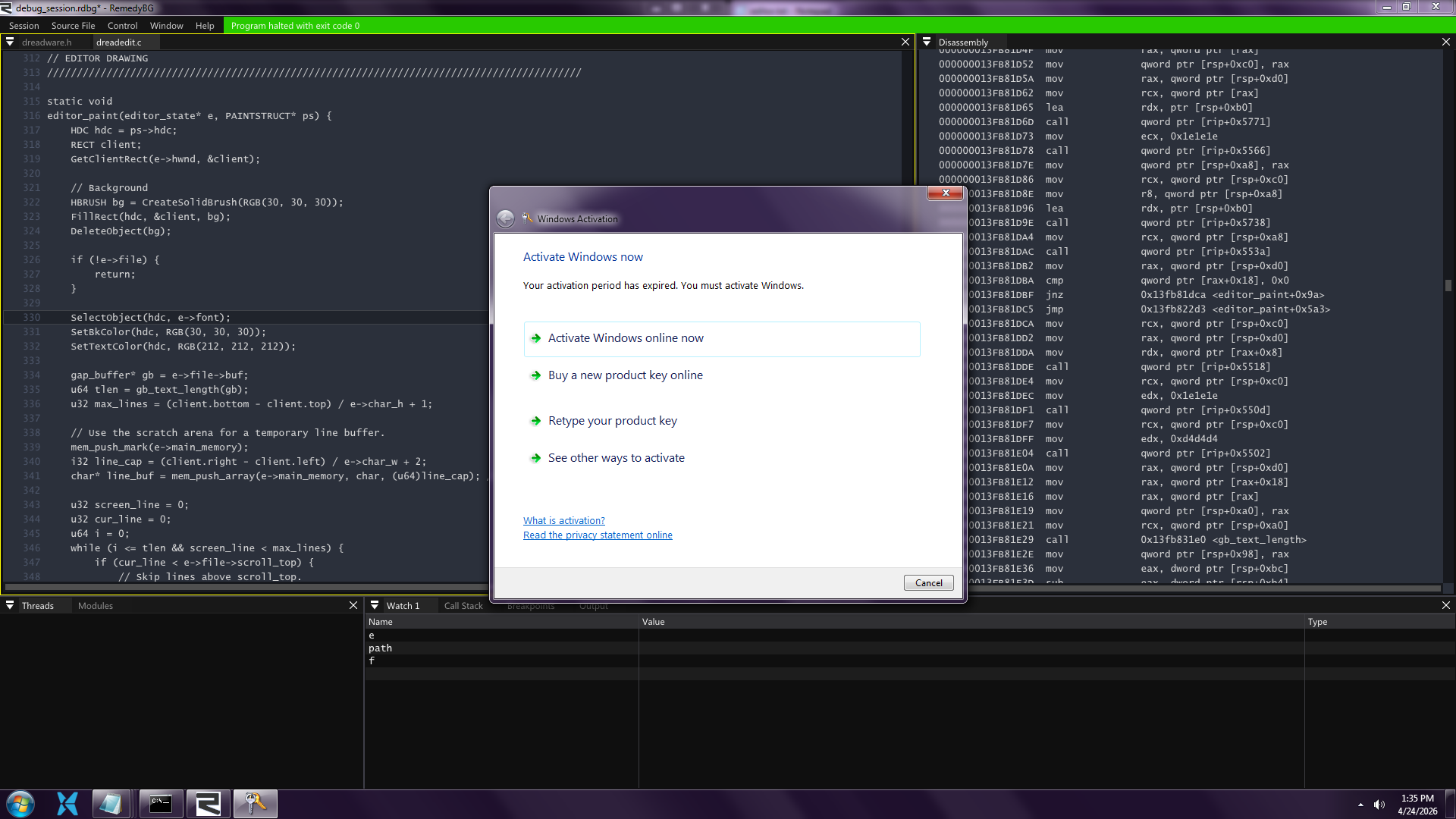Open the Start menu orb
This screenshot has width=1456, height=819.
(x=20, y=804)
